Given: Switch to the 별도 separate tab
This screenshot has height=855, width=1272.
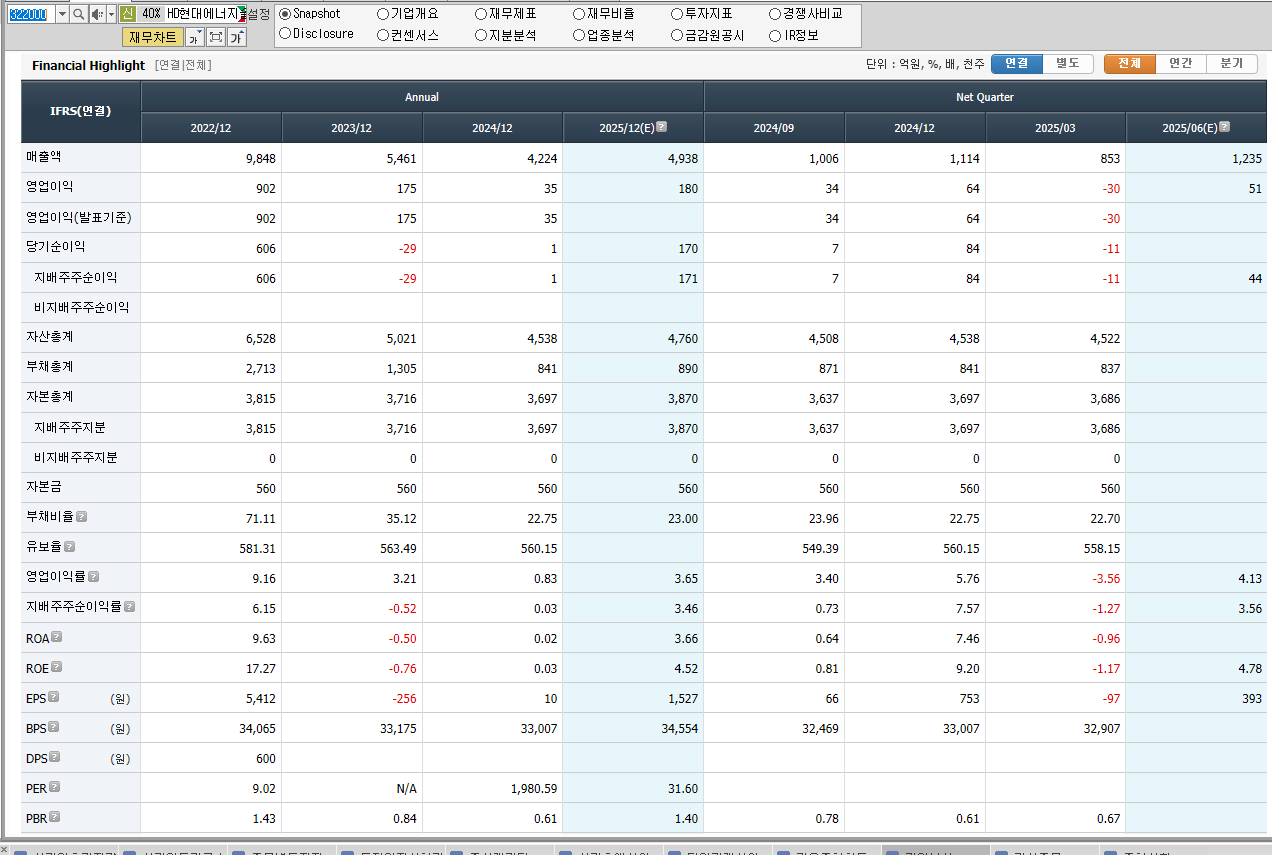Looking at the screenshot, I should click(1067, 63).
